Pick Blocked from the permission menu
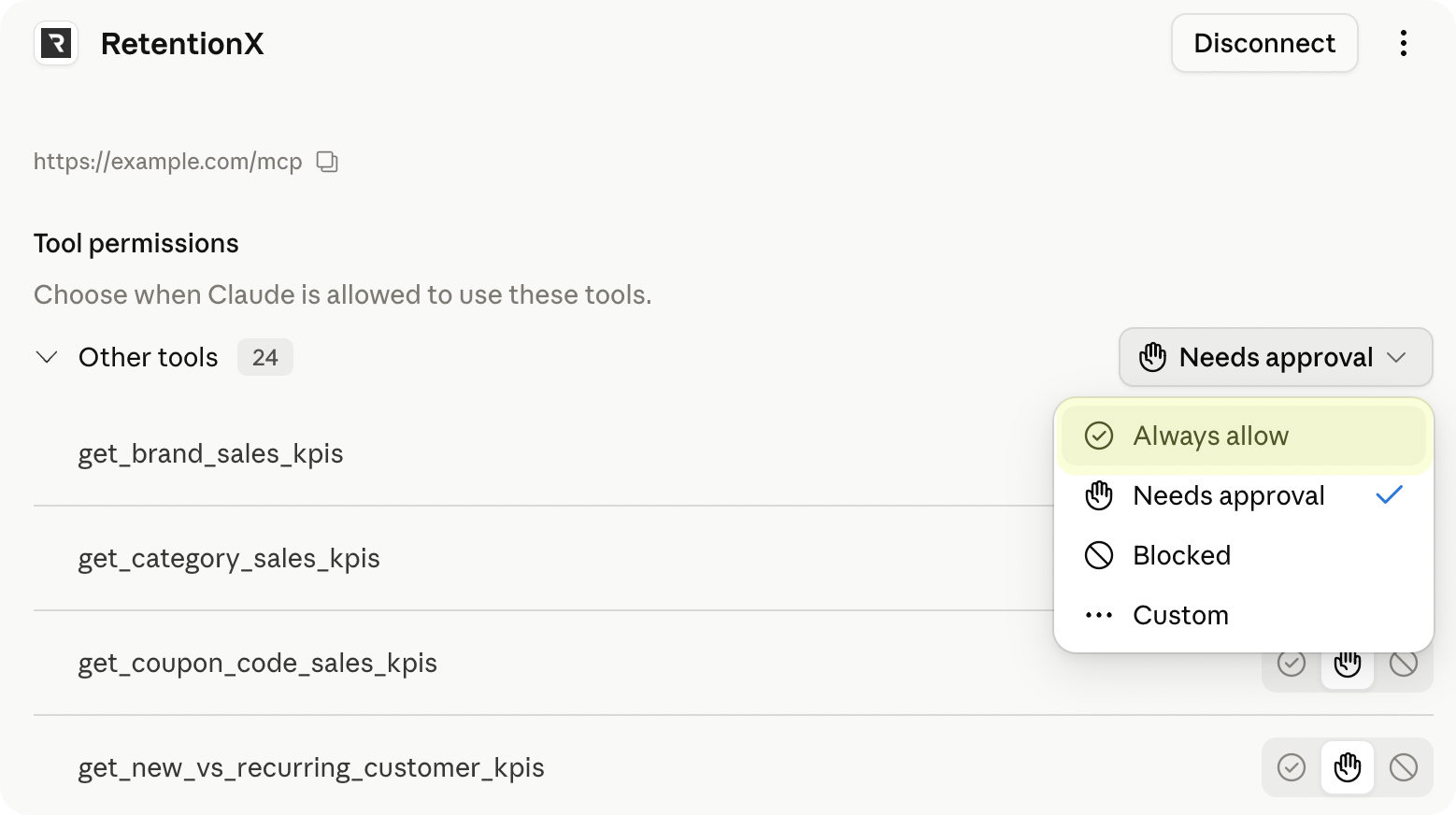The image size is (1456, 815). [1244, 555]
